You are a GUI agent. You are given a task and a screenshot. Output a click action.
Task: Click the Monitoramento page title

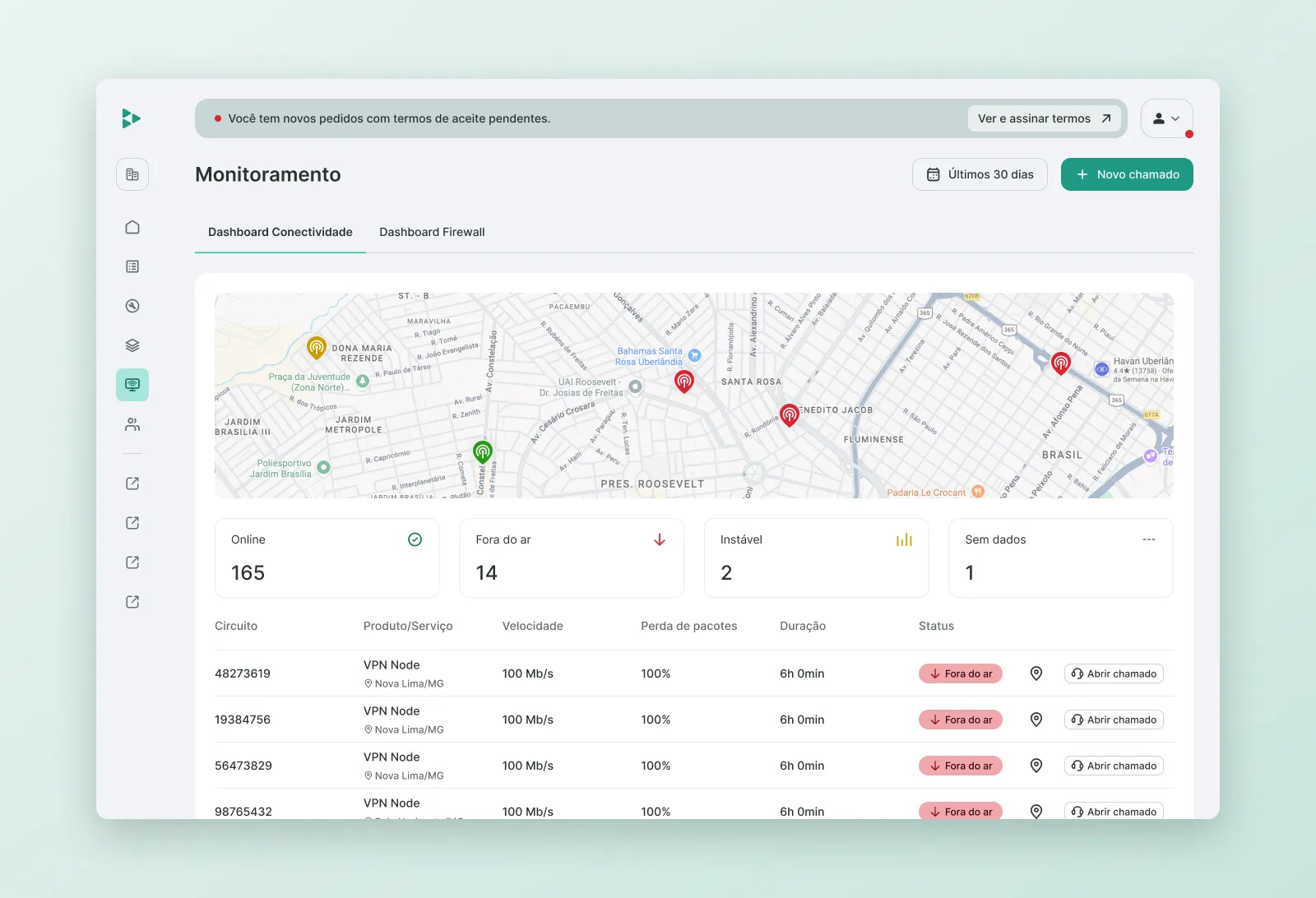click(268, 174)
